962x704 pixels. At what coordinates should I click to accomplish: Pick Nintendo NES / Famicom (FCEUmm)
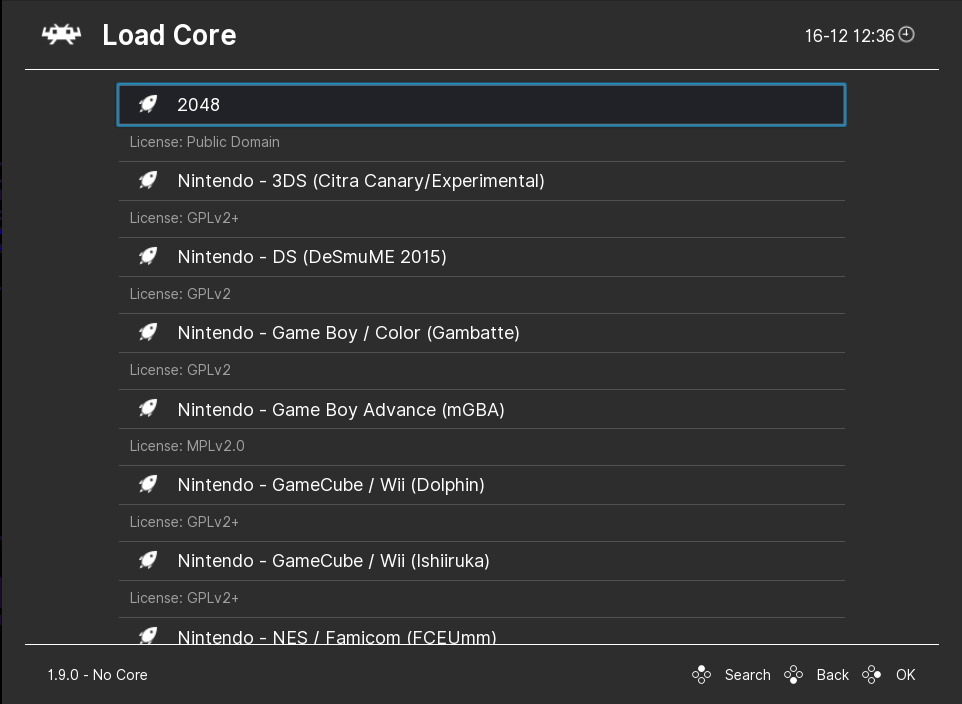pyautogui.click(x=336, y=636)
